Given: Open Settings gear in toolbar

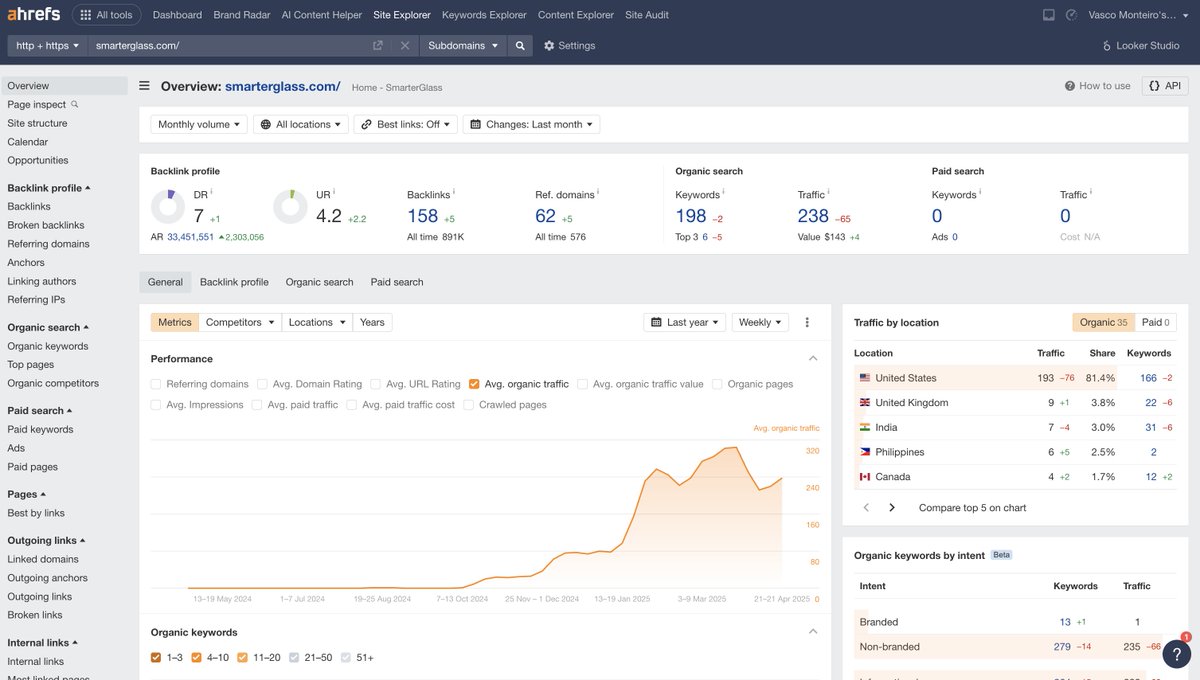Looking at the screenshot, I should [569, 46].
